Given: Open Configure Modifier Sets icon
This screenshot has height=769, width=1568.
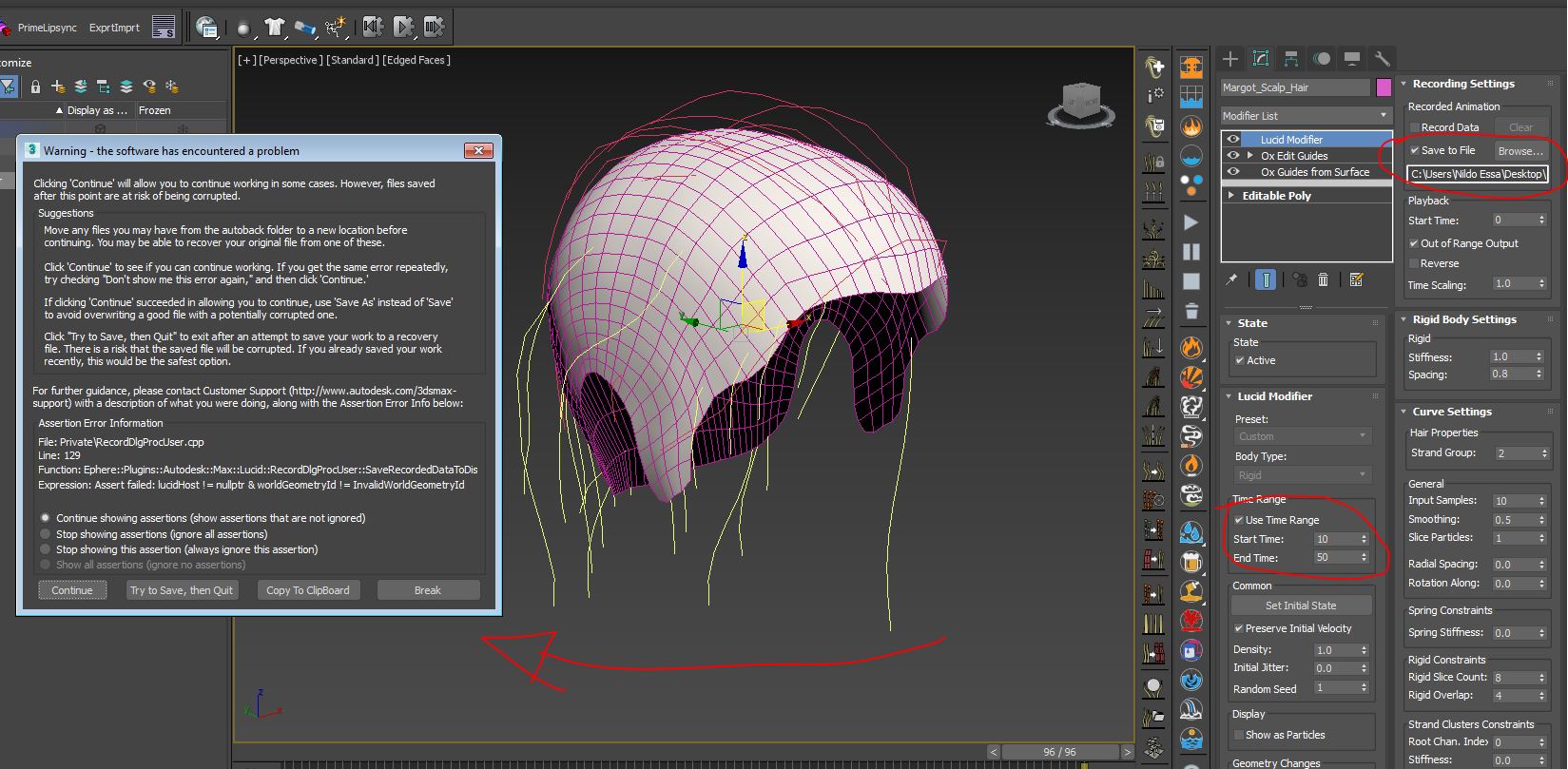Looking at the screenshot, I should (1356, 279).
